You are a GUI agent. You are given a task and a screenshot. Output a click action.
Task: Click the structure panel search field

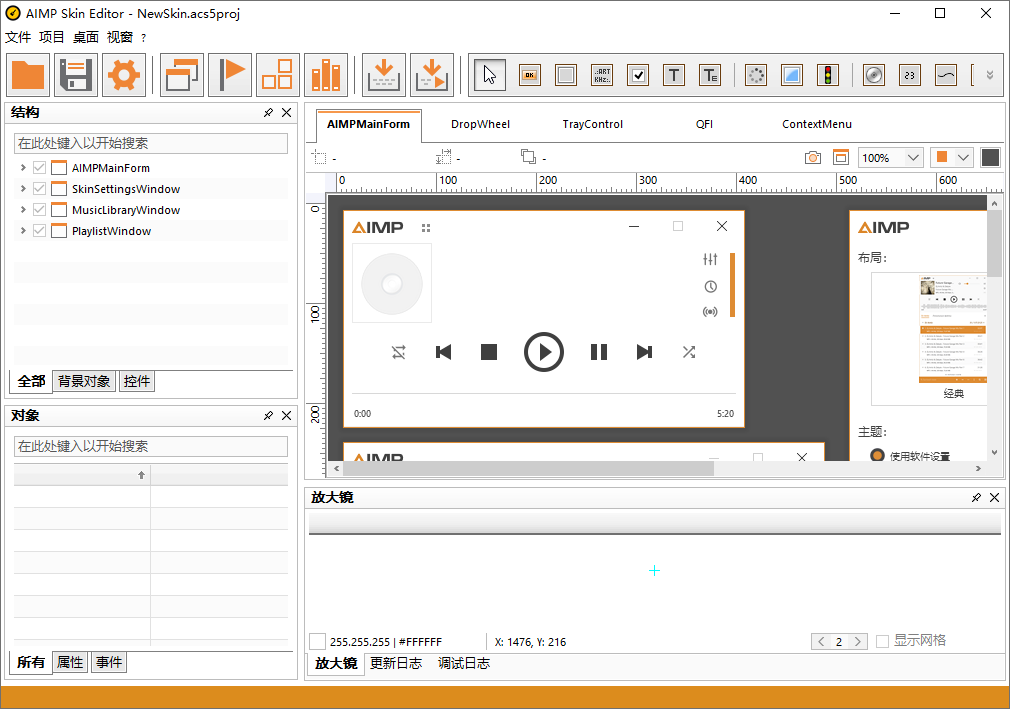coord(150,142)
